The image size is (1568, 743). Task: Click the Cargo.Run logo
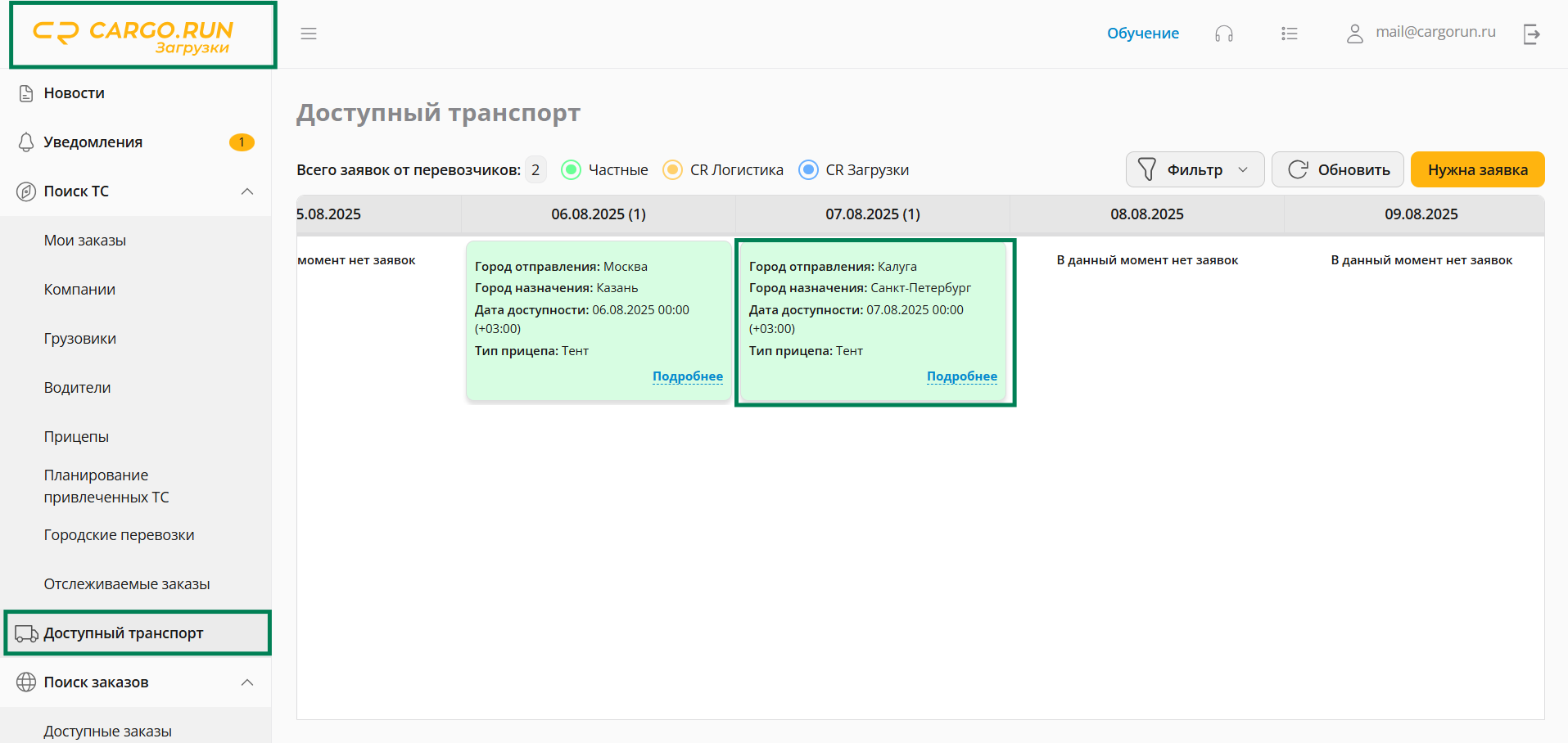pyautogui.click(x=142, y=35)
